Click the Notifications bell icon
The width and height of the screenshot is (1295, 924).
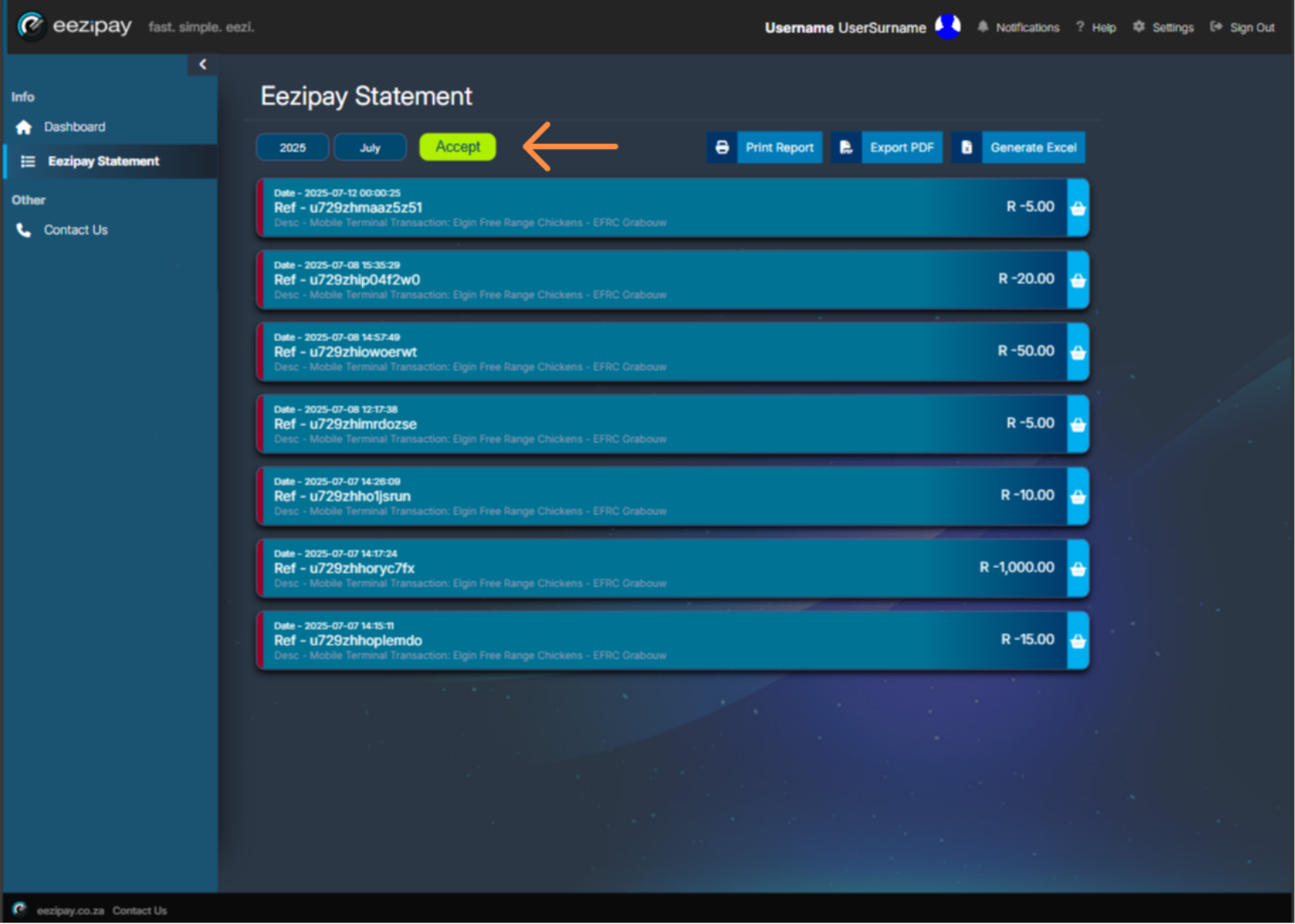[983, 27]
